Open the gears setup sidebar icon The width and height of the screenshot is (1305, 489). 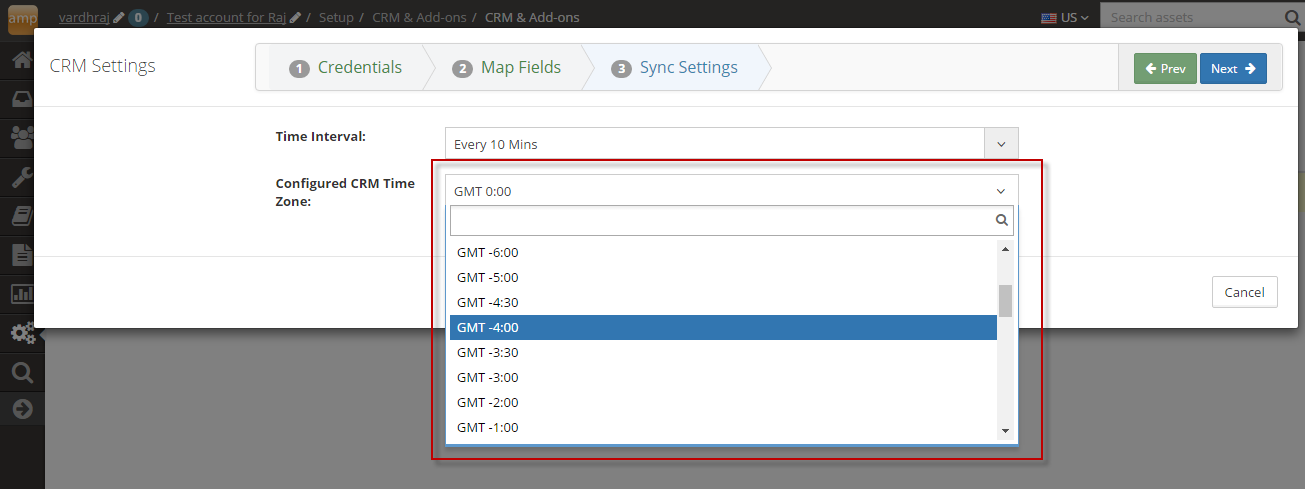click(22, 333)
